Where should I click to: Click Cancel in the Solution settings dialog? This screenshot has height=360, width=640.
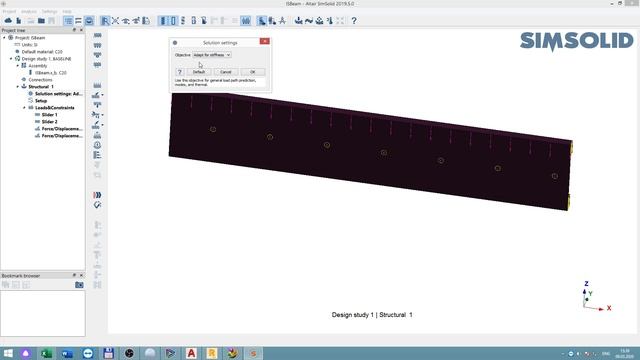[226, 72]
